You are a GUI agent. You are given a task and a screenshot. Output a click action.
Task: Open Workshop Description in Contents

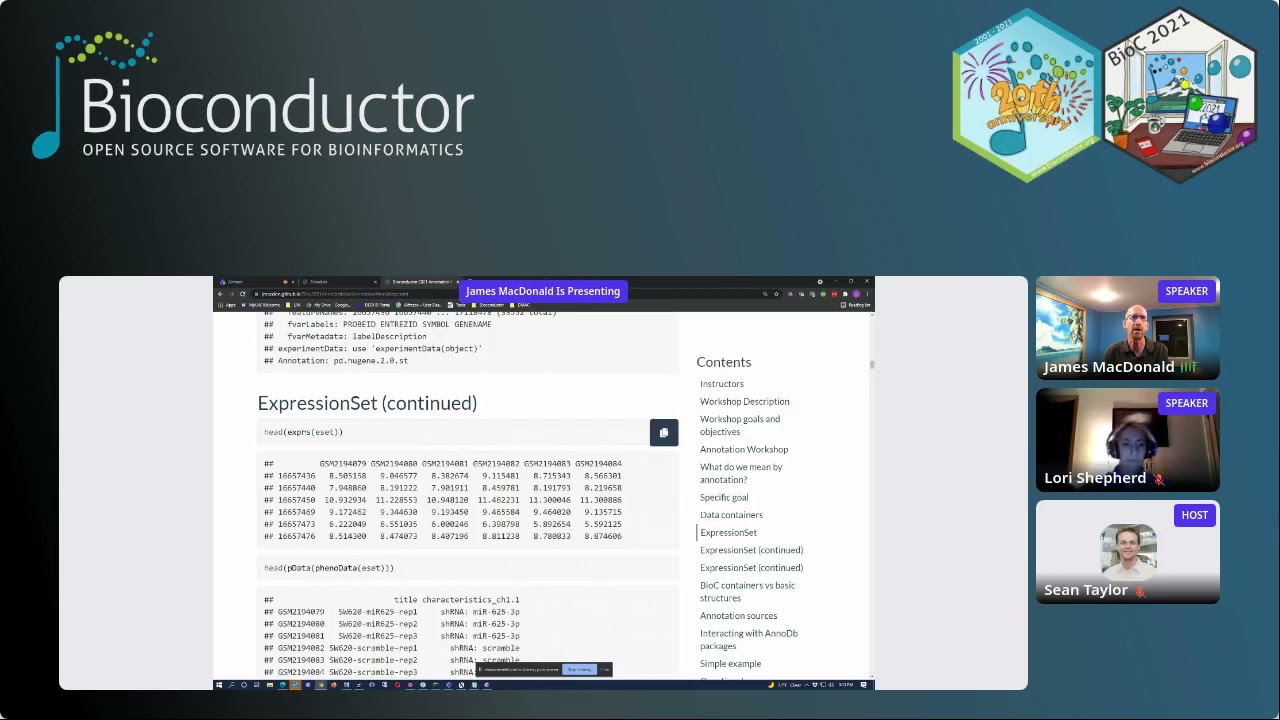[x=745, y=402]
